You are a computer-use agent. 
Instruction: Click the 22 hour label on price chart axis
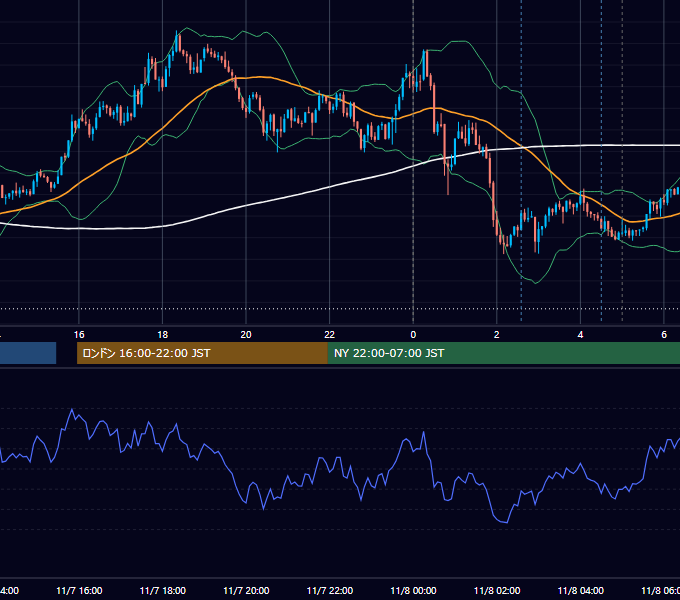click(x=330, y=335)
